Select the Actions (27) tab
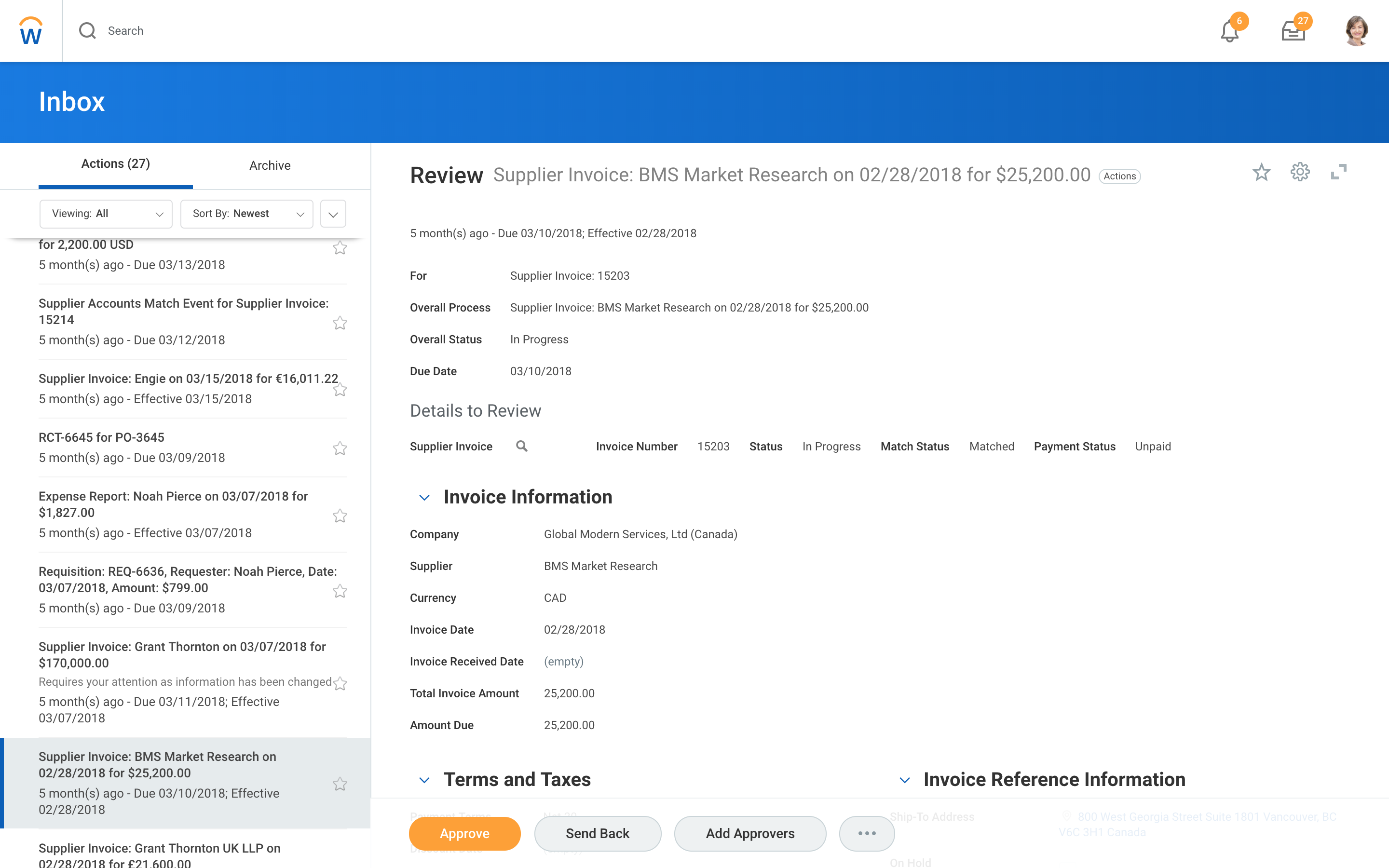Image resolution: width=1389 pixels, height=868 pixels. pos(115,164)
